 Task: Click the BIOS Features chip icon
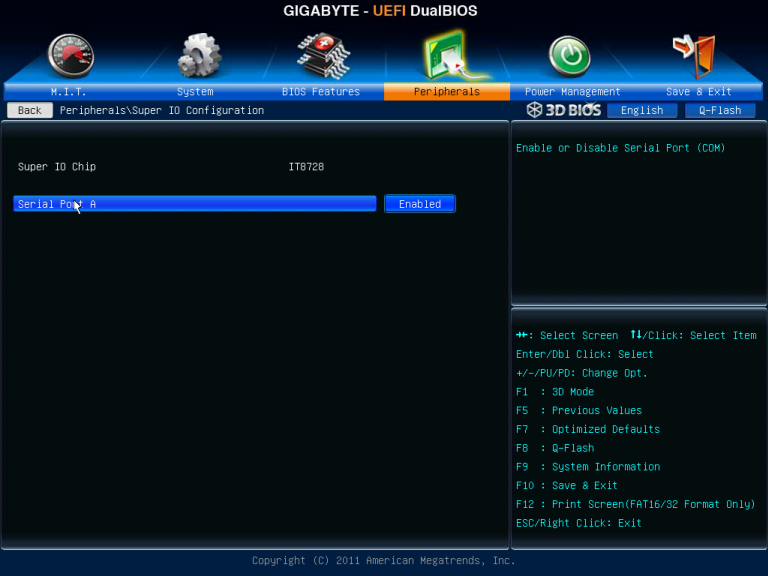tap(323, 55)
